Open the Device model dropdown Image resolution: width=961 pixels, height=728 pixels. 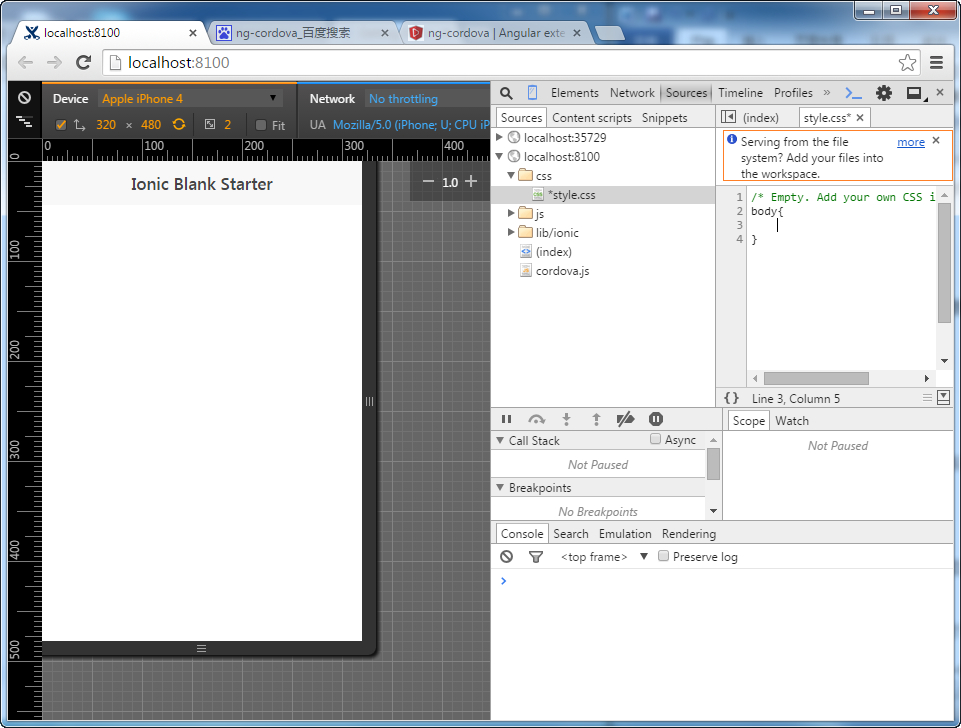[190, 99]
